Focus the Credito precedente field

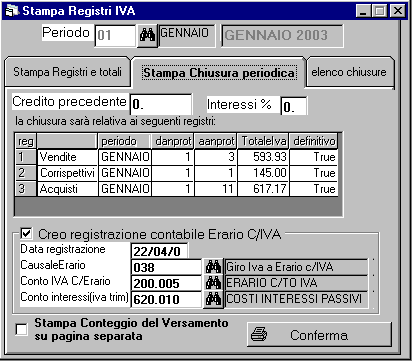(x=161, y=104)
